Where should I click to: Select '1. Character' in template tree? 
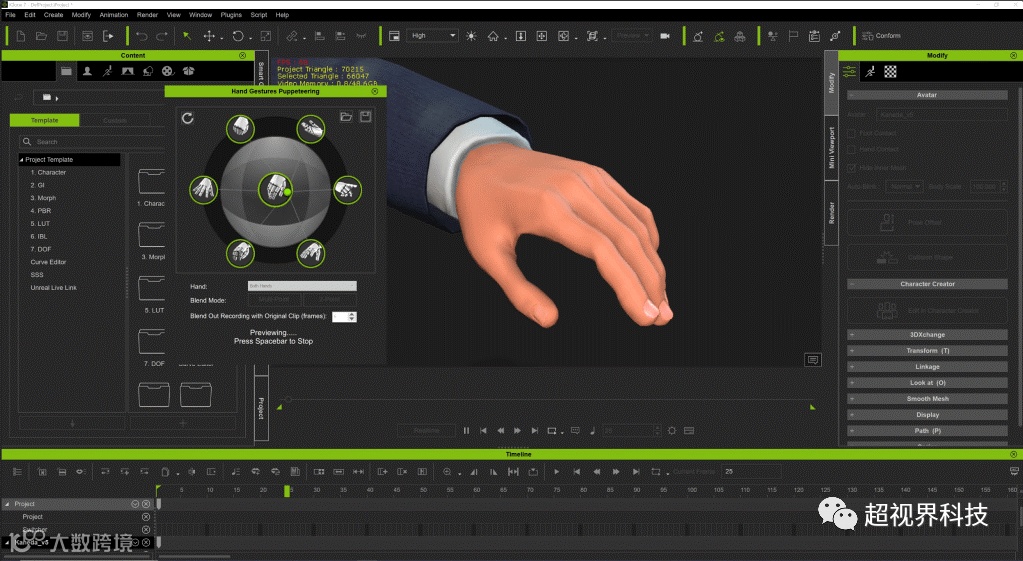pyautogui.click(x=48, y=173)
